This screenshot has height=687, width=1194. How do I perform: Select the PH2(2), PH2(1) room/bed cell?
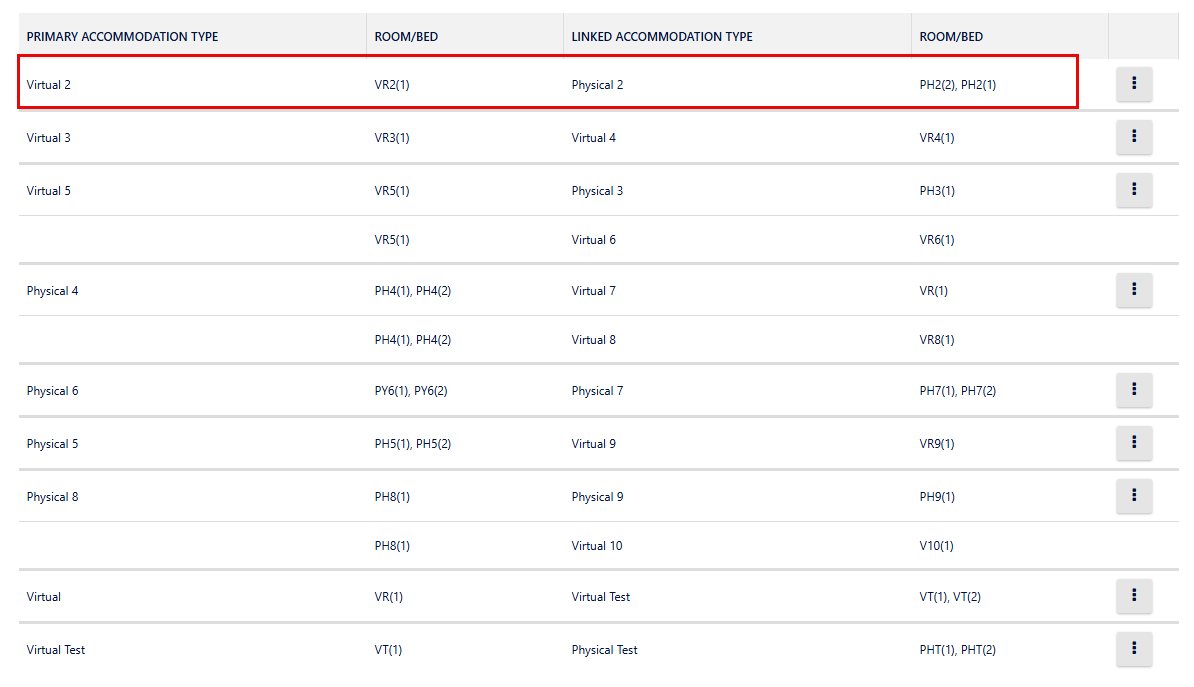(957, 85)
